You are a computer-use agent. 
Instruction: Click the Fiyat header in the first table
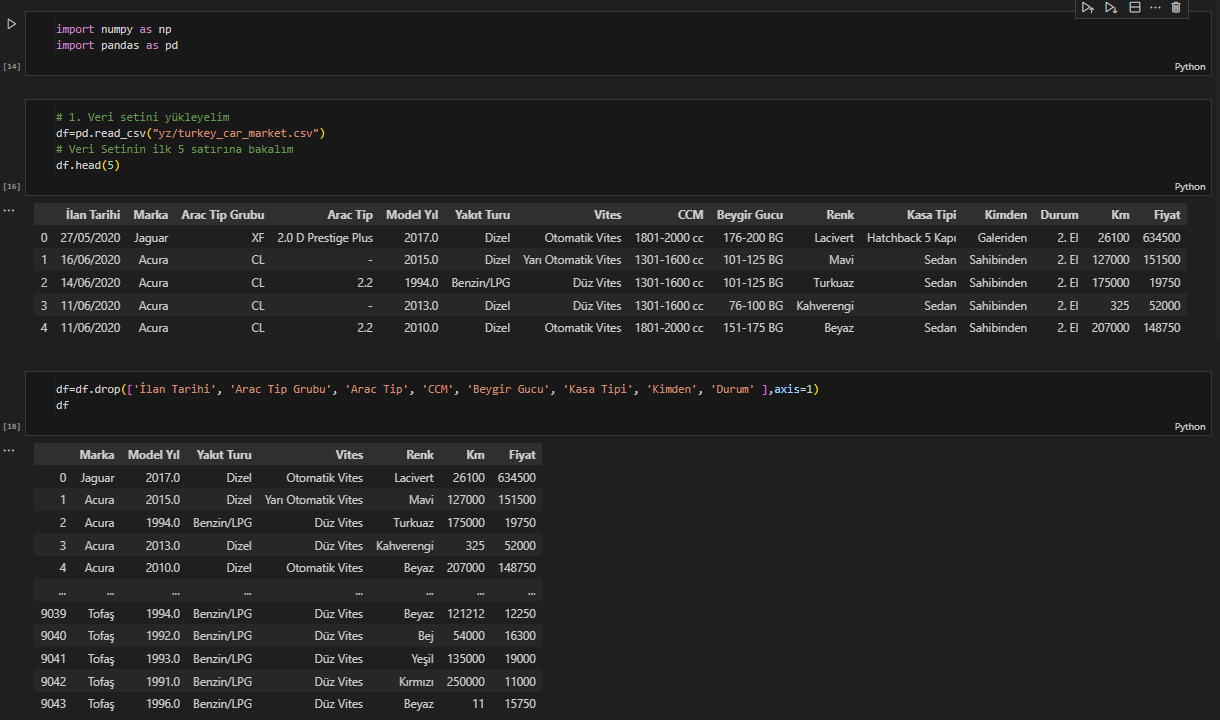tap(1165, 215)
